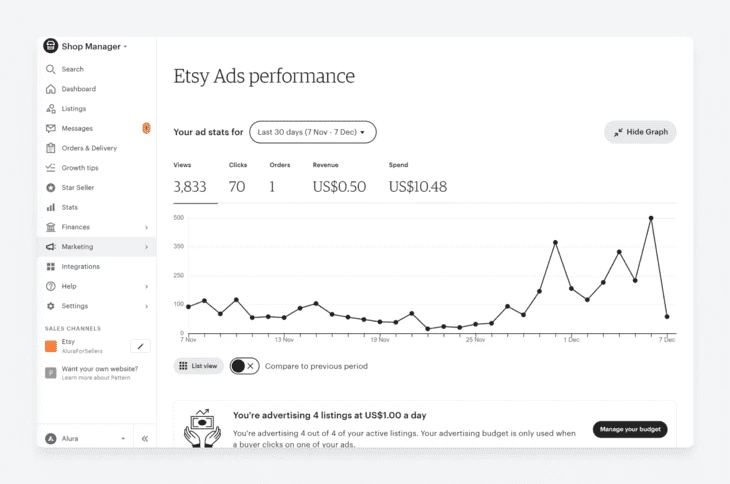This screenshot has width=730, height=484.
Task: Click the Etsy Ads performance heading
Action: click(264, 76)
